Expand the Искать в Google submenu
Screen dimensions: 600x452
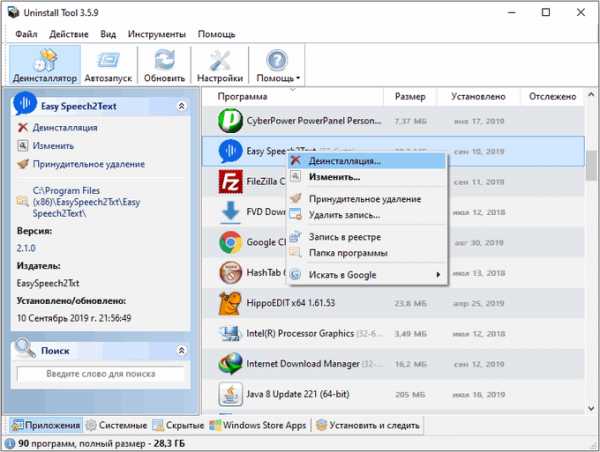coord(367,275)
